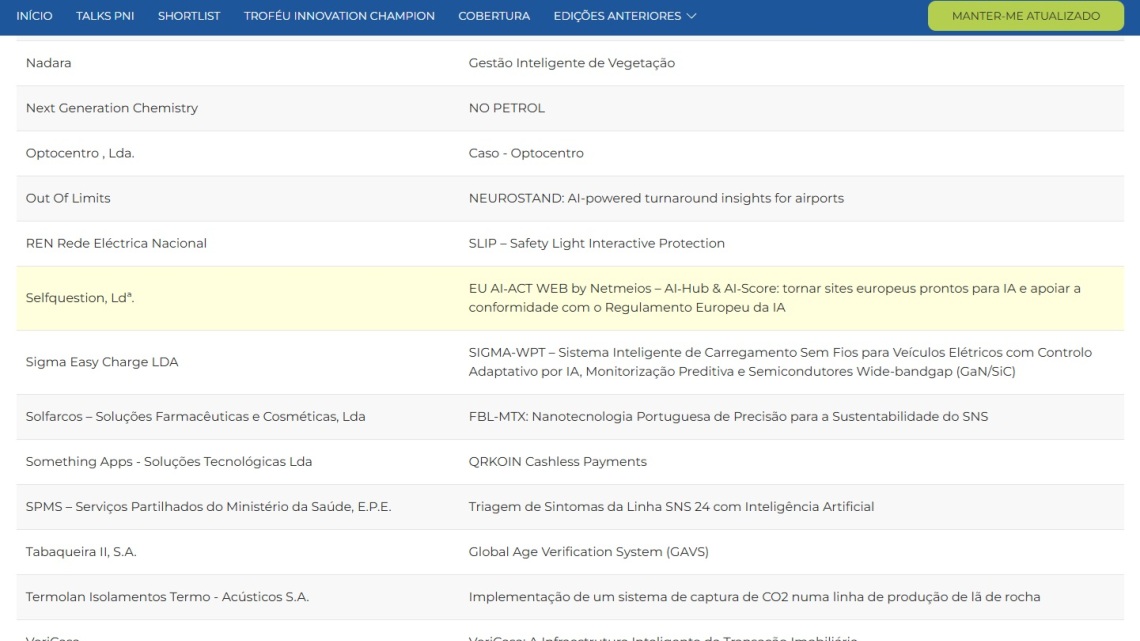1140x641 pixels.
Task: Click the MANTER-ME ATUALIZADO button
Action: (x=1025, y=16)
